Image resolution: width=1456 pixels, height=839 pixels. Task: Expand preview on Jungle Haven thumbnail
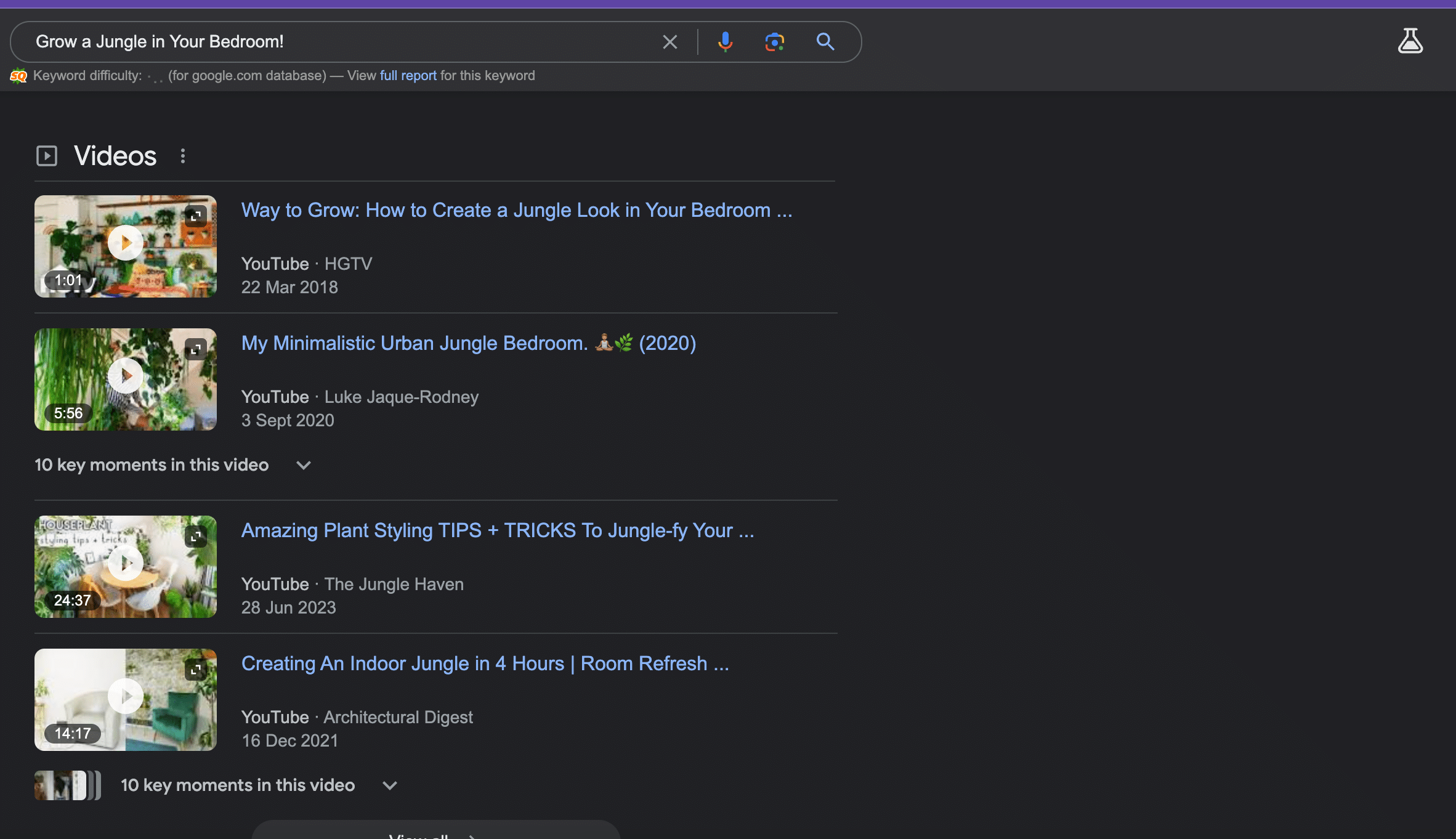[195, 537]
